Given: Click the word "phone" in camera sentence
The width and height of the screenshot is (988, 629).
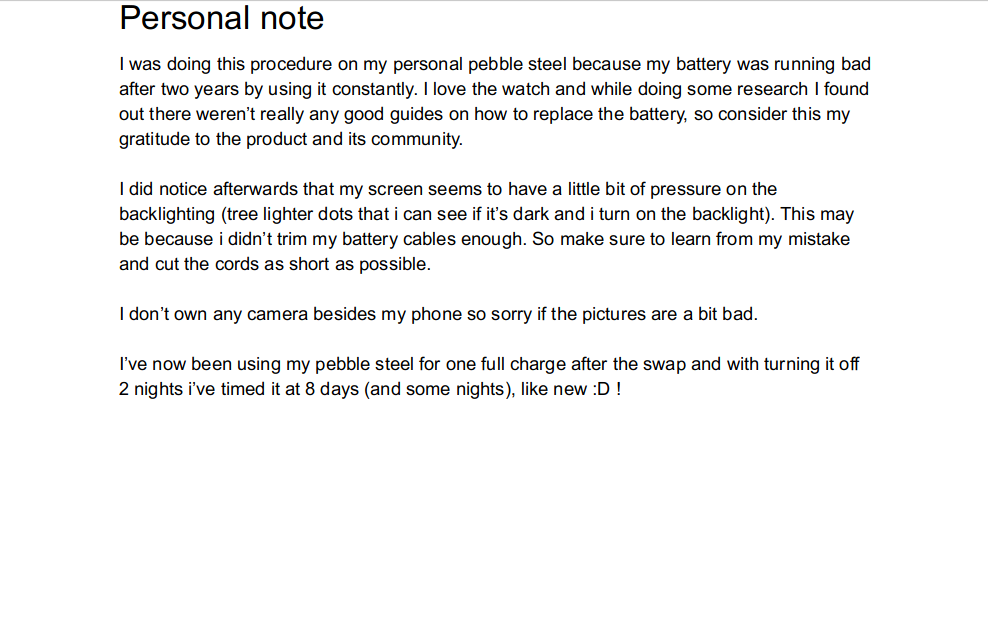Looking at the screenshot, I should 436,314.
